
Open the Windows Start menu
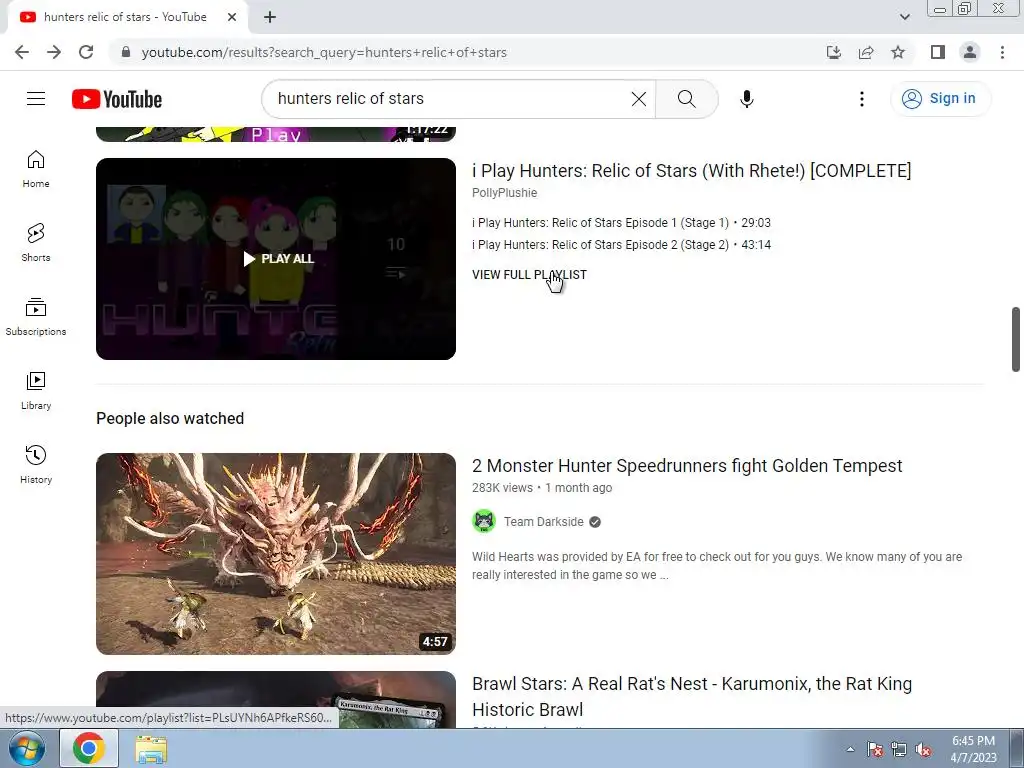point(26,748)
